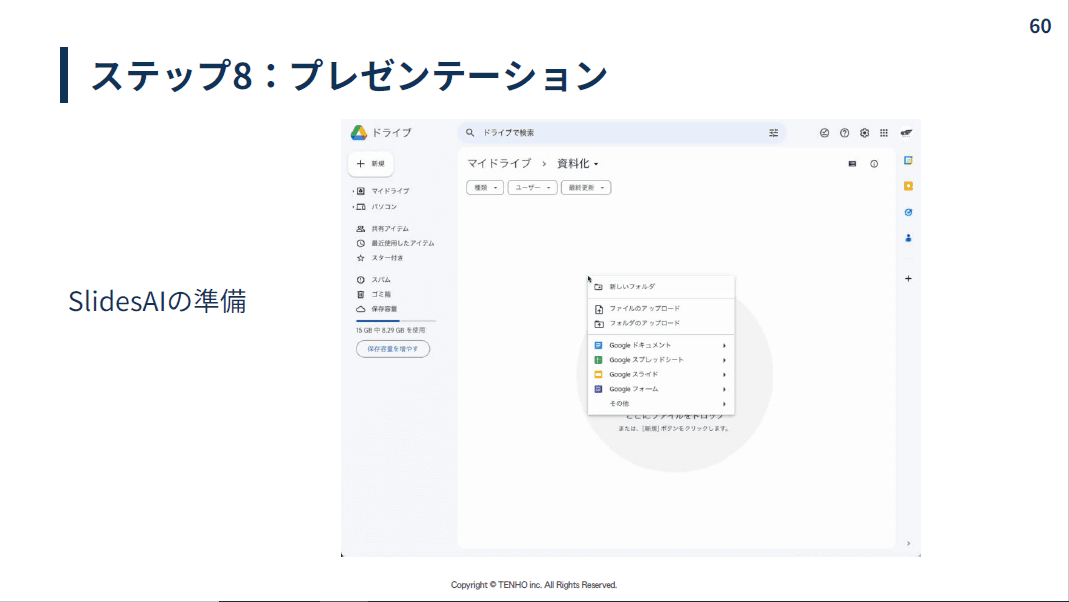Expand the パソコン tree arrow
The height and width of the screenshot is (602, 1069).
pos(353,207)
